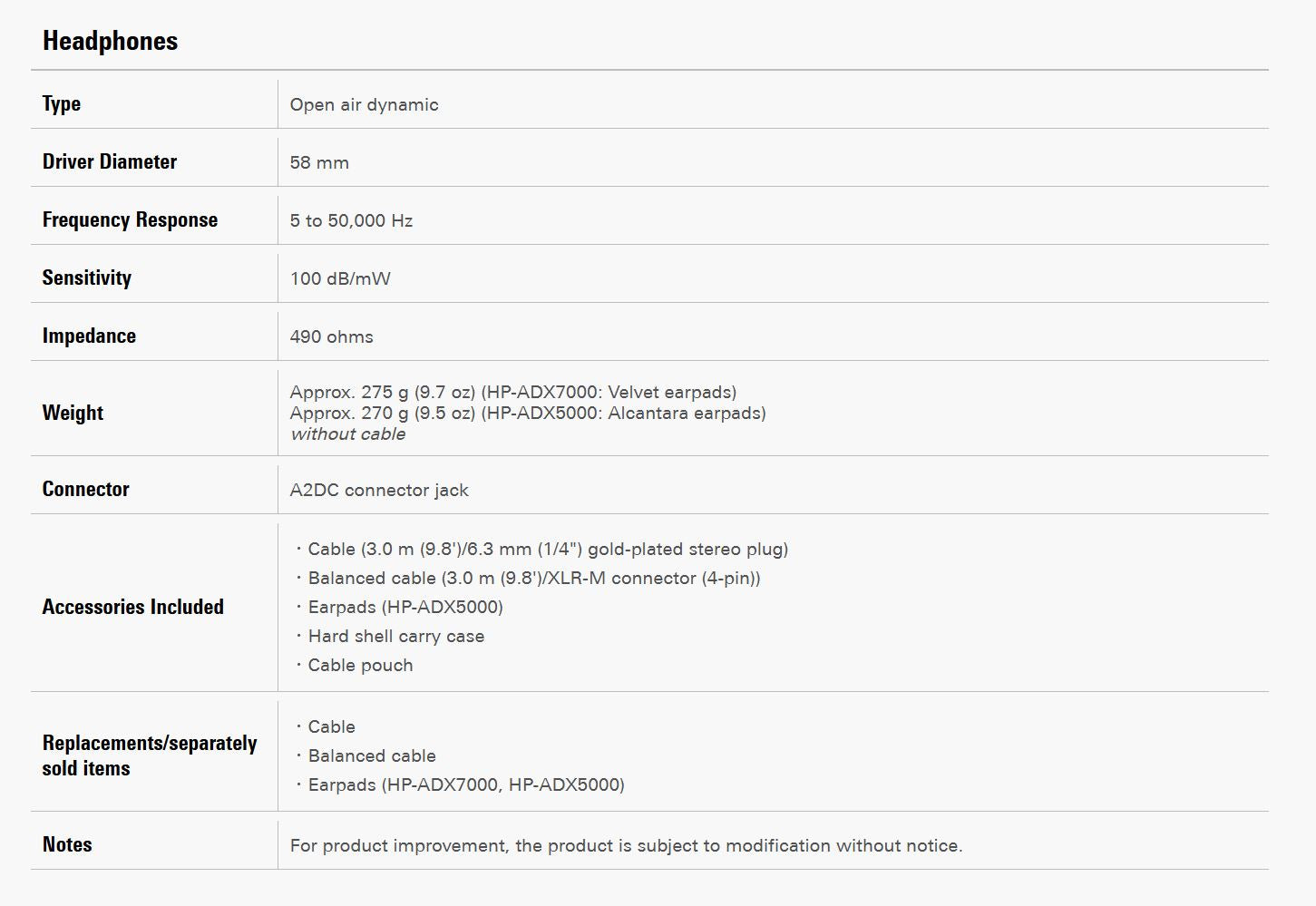
Task: Click the Frequency Response label
Action: [130, 219]
